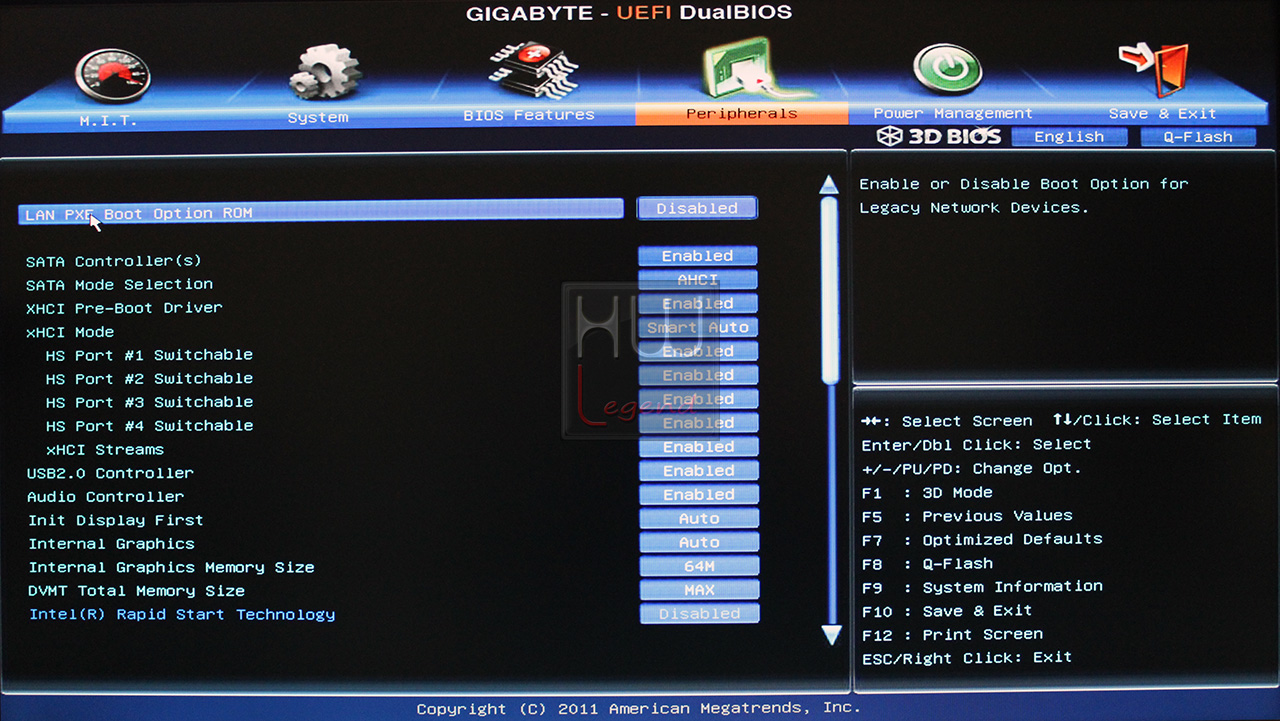Click F1 3D Mode help line
1280x721 pixels.
927,493
